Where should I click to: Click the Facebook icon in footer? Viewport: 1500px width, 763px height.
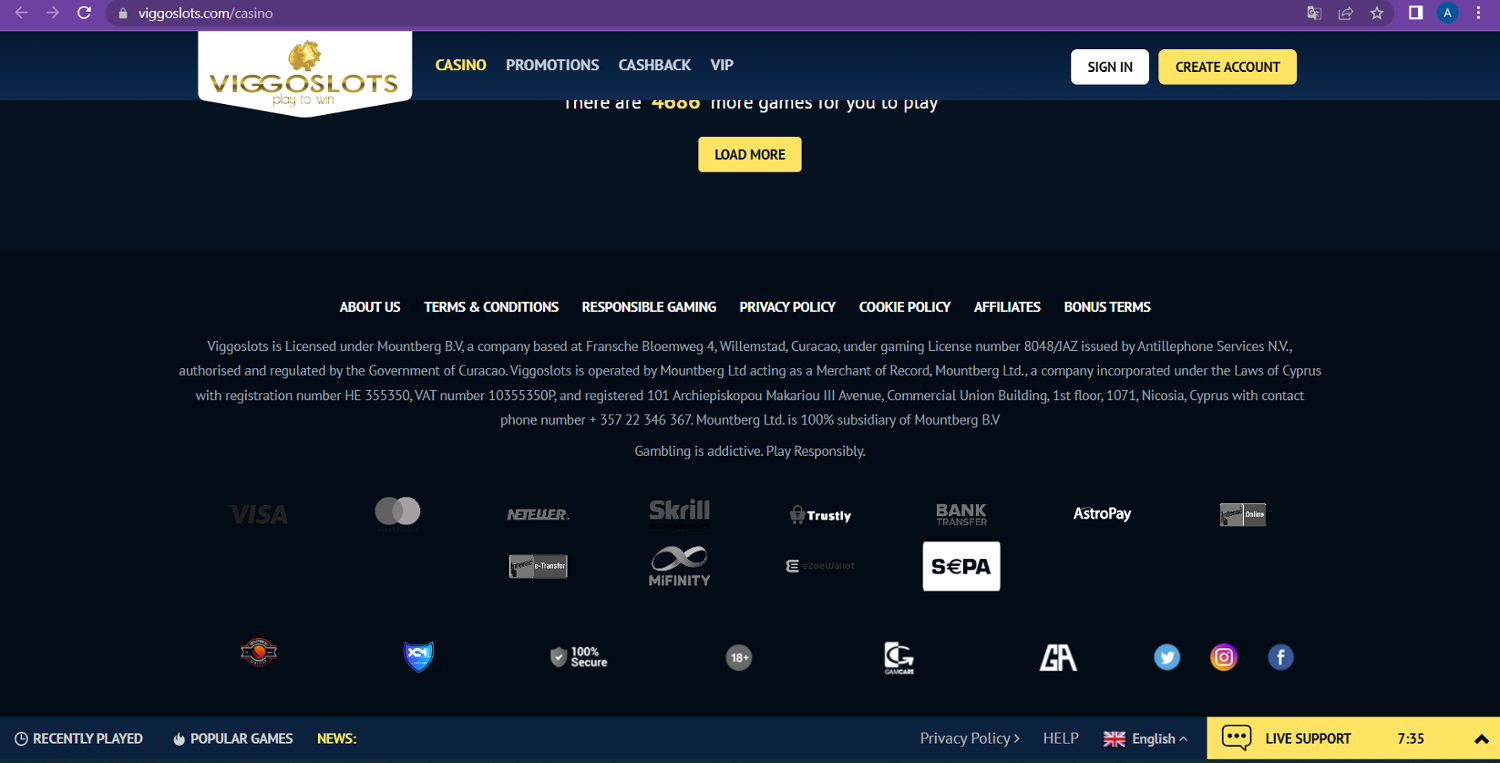pos(1280,657)
